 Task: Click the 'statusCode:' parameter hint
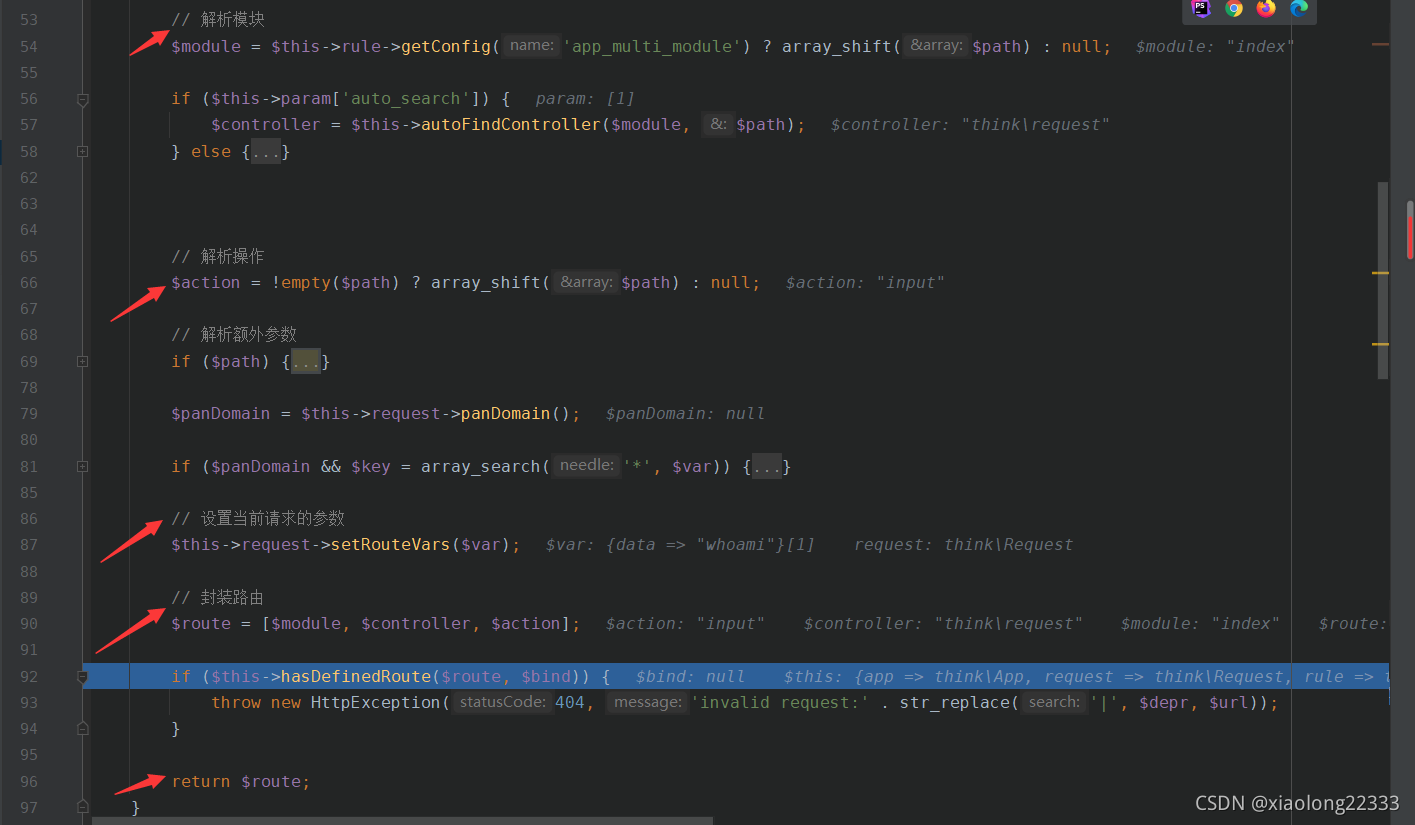503,703
